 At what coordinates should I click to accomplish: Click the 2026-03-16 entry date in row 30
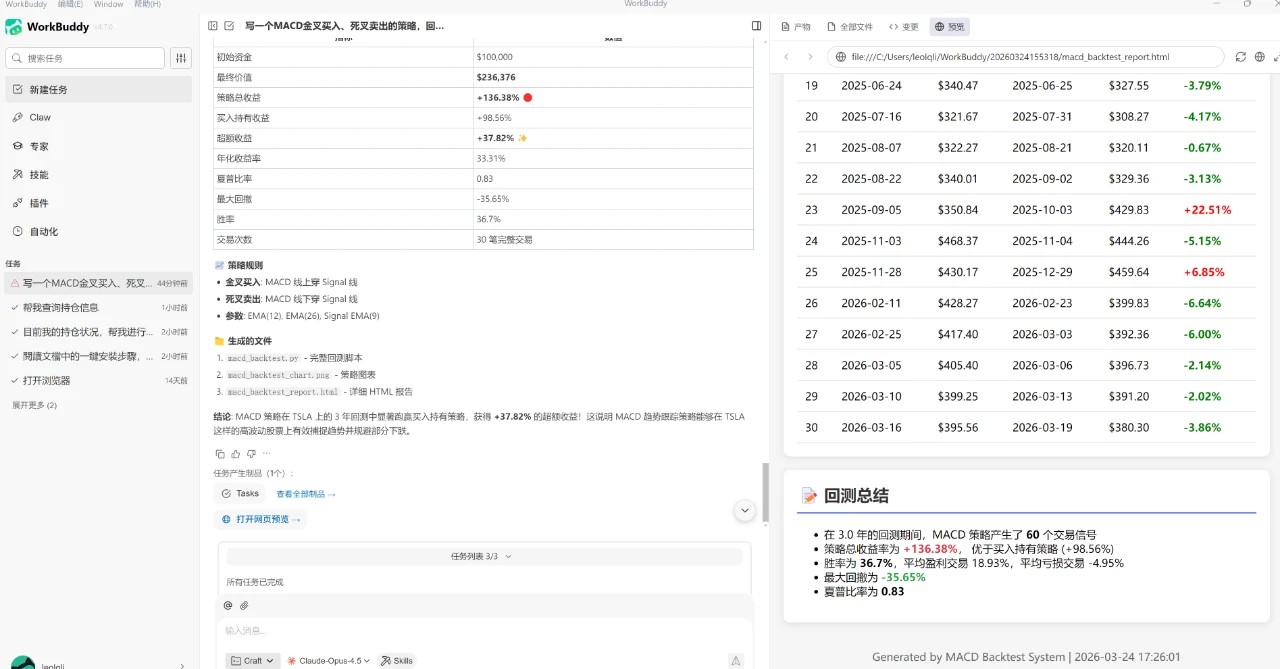tap(871, 427)
